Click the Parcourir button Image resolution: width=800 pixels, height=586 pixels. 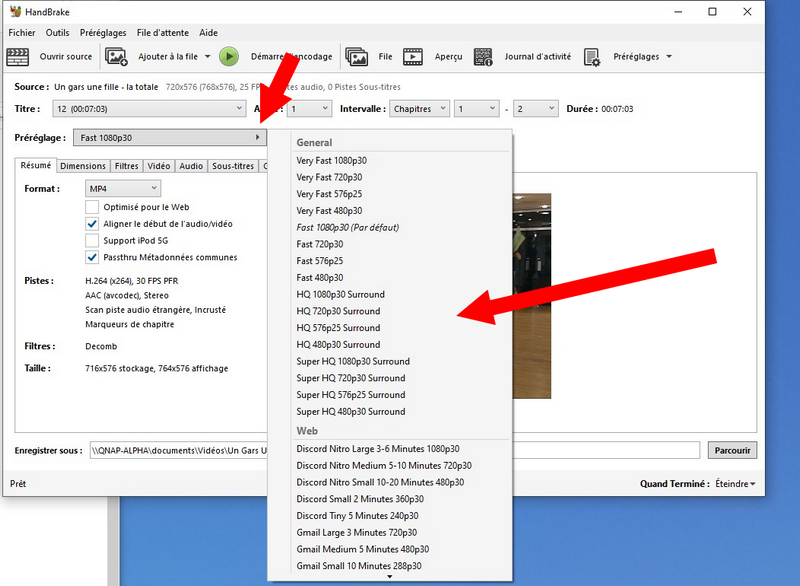(732, 450)
